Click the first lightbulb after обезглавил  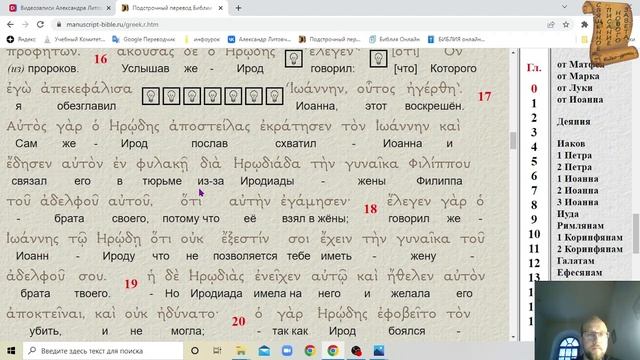point(151,96)
